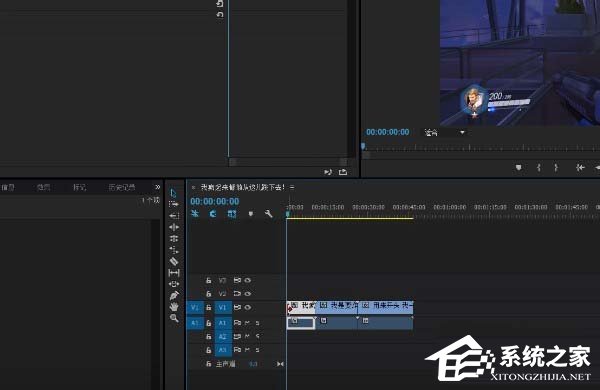Toggle the lock on track V3
Image resolution: width=600 pixels, height=390 pixels.
[209, 281]
